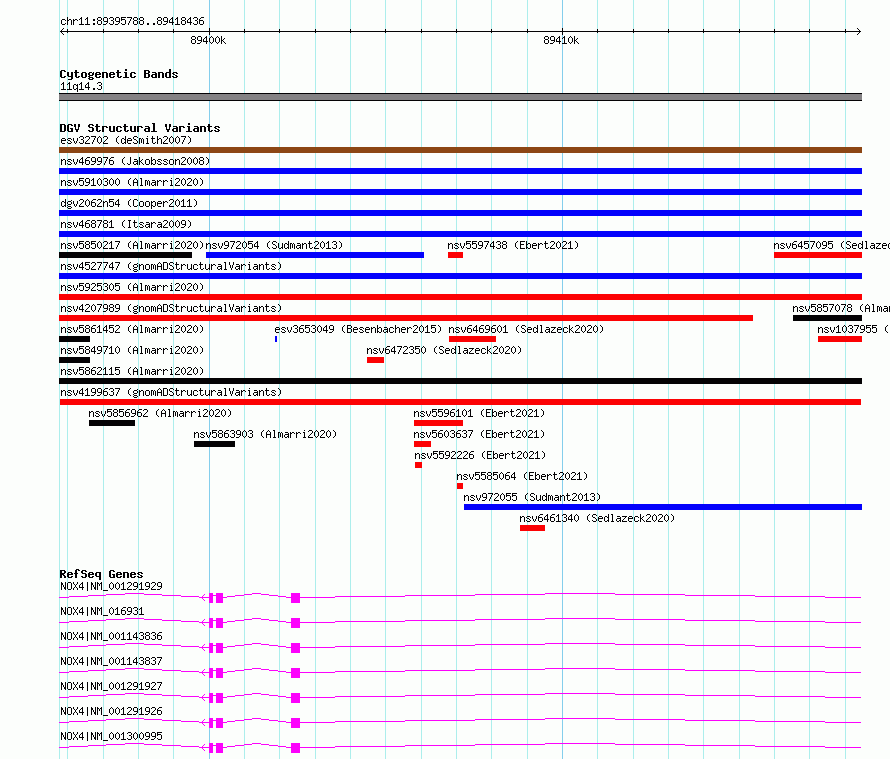Image resolution: width=890 pixels, height=759 pixels.
Task: Open nsv5862115 (Almarri2020) label
Action: tap(132, 371)
